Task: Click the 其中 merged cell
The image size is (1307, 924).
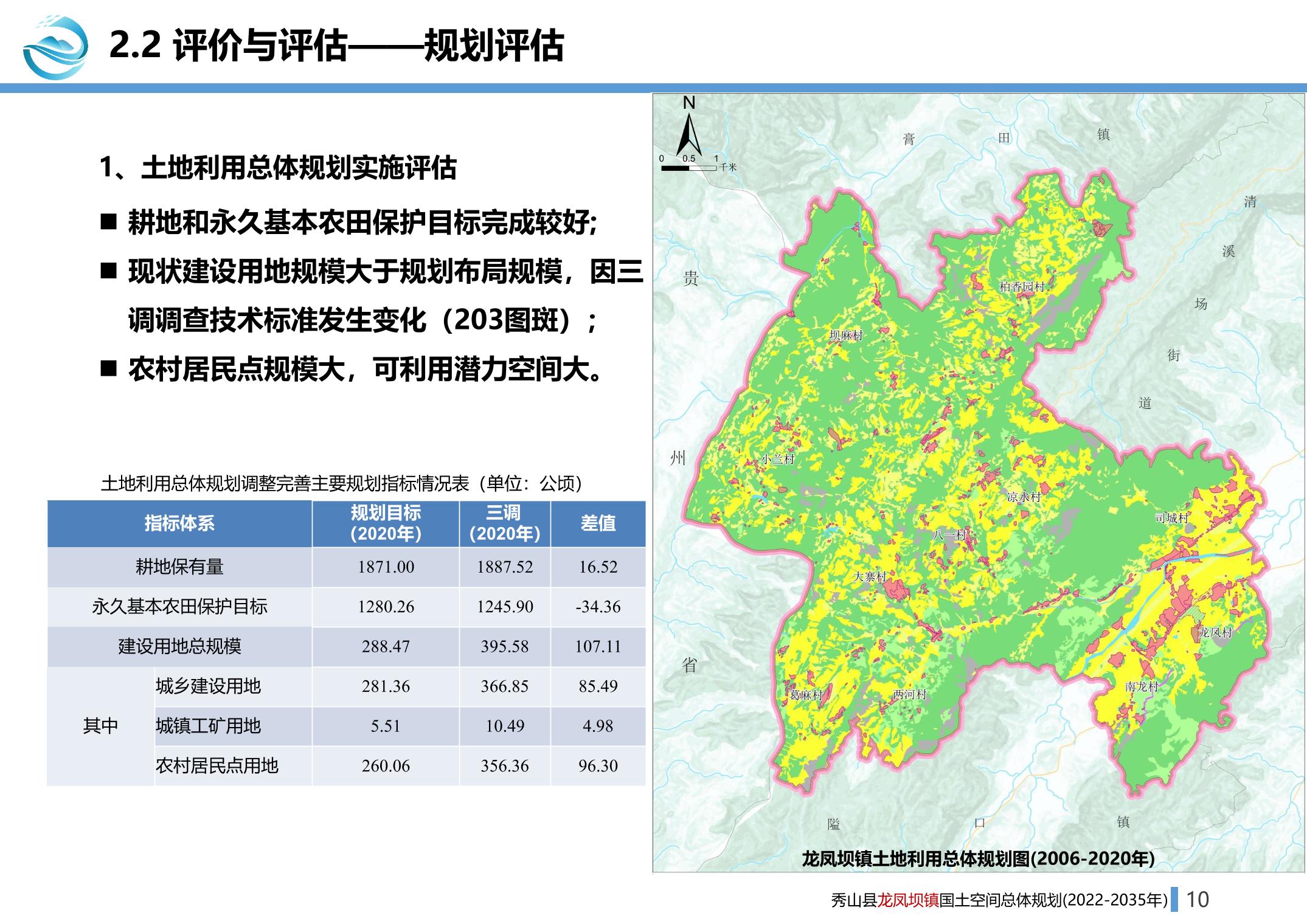Action: point(100,726)
